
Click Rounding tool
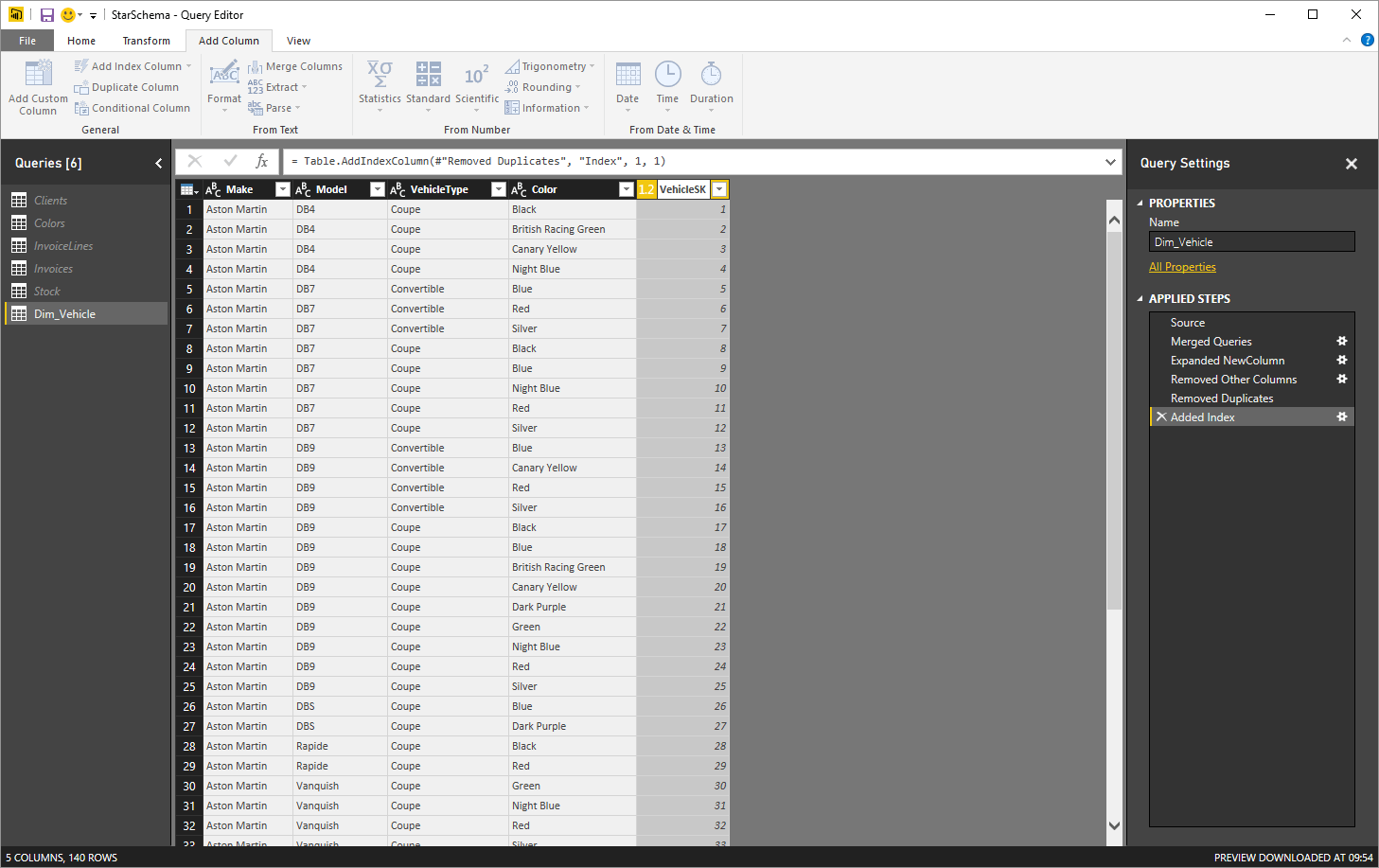[x=543, y=87]
